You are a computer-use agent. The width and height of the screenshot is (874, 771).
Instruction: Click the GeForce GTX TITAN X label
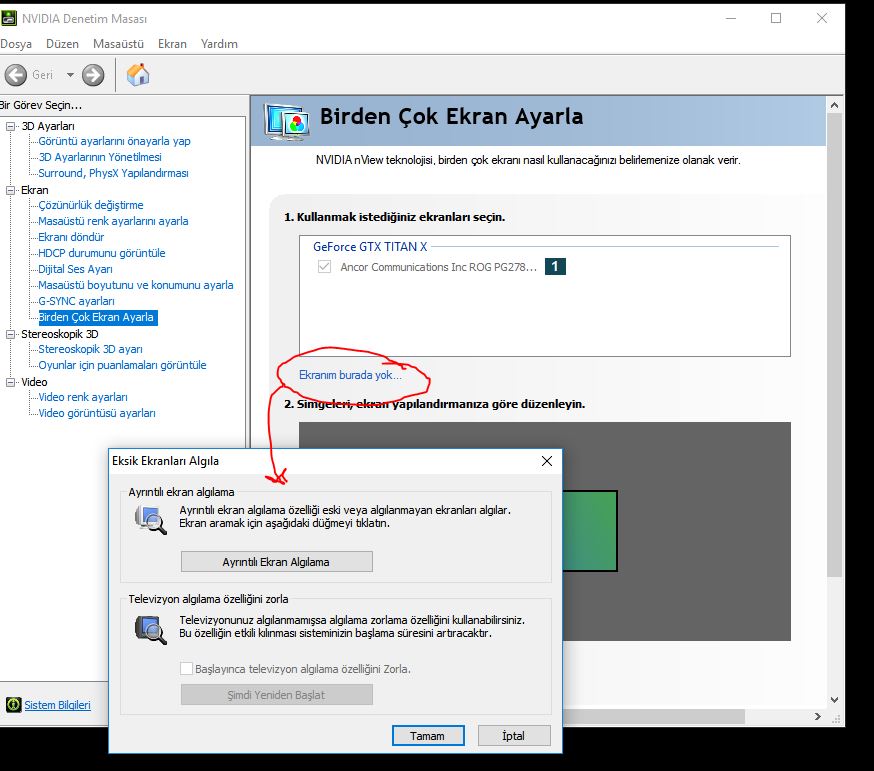pos(370,246)
